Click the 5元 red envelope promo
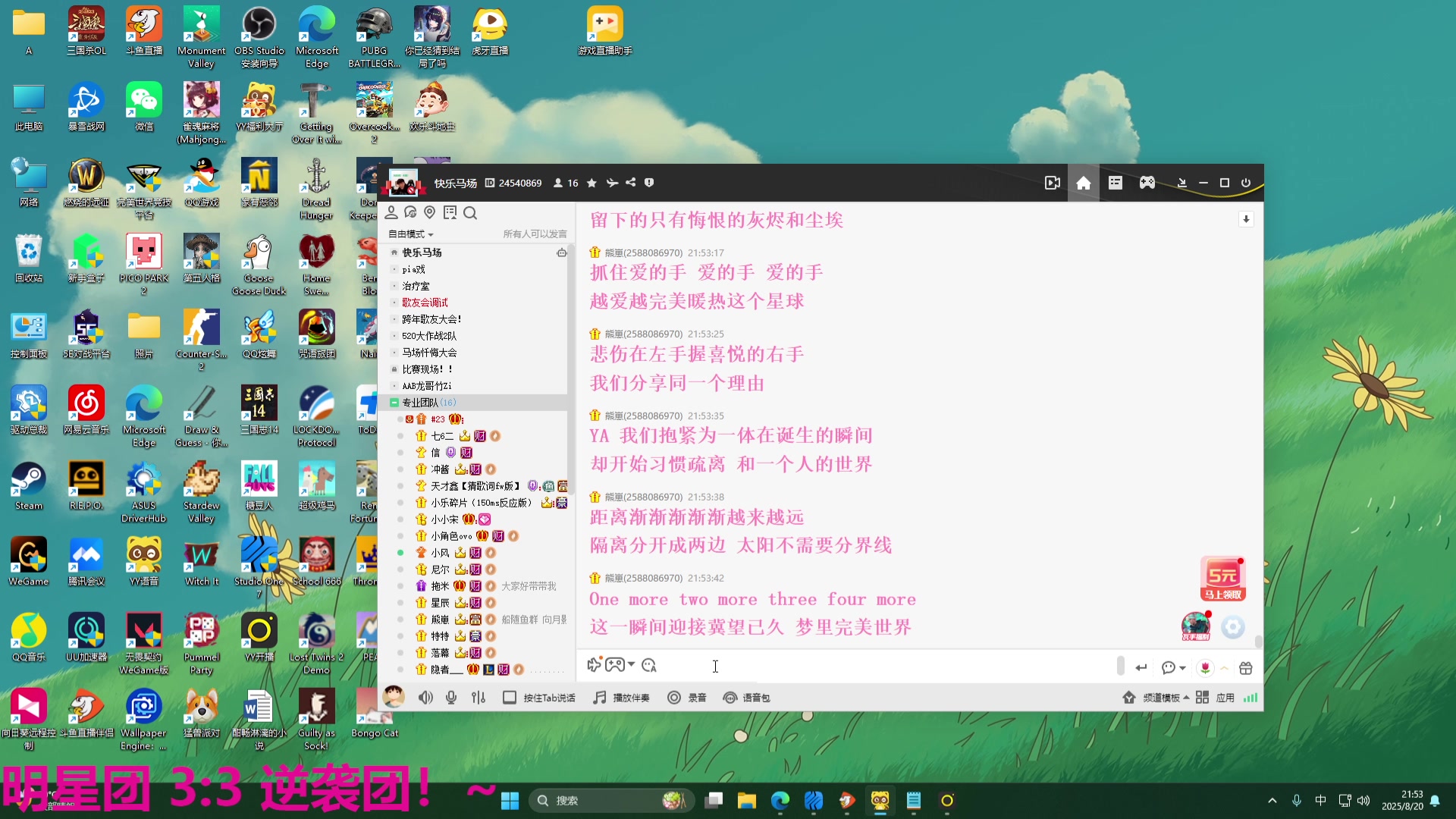The image size is (1456, 819). (1223, 579)
